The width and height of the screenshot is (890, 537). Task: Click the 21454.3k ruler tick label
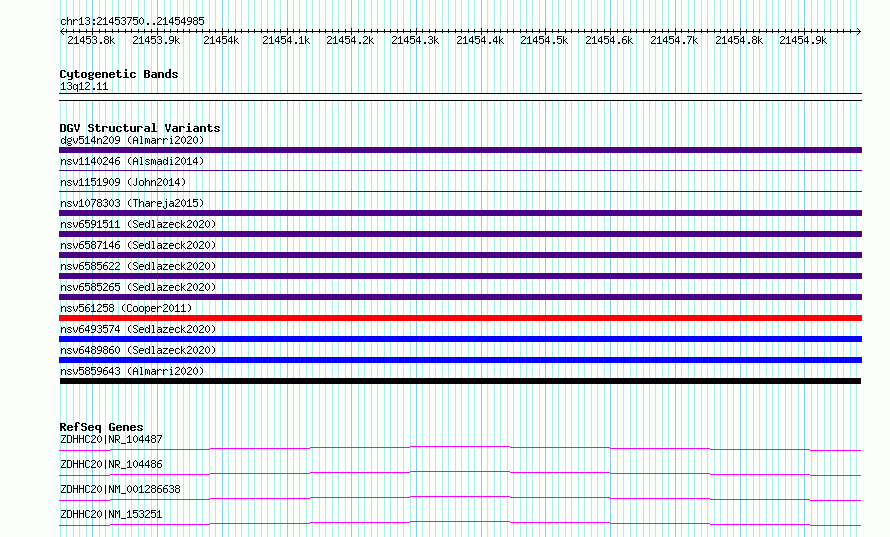coord(415,40)
